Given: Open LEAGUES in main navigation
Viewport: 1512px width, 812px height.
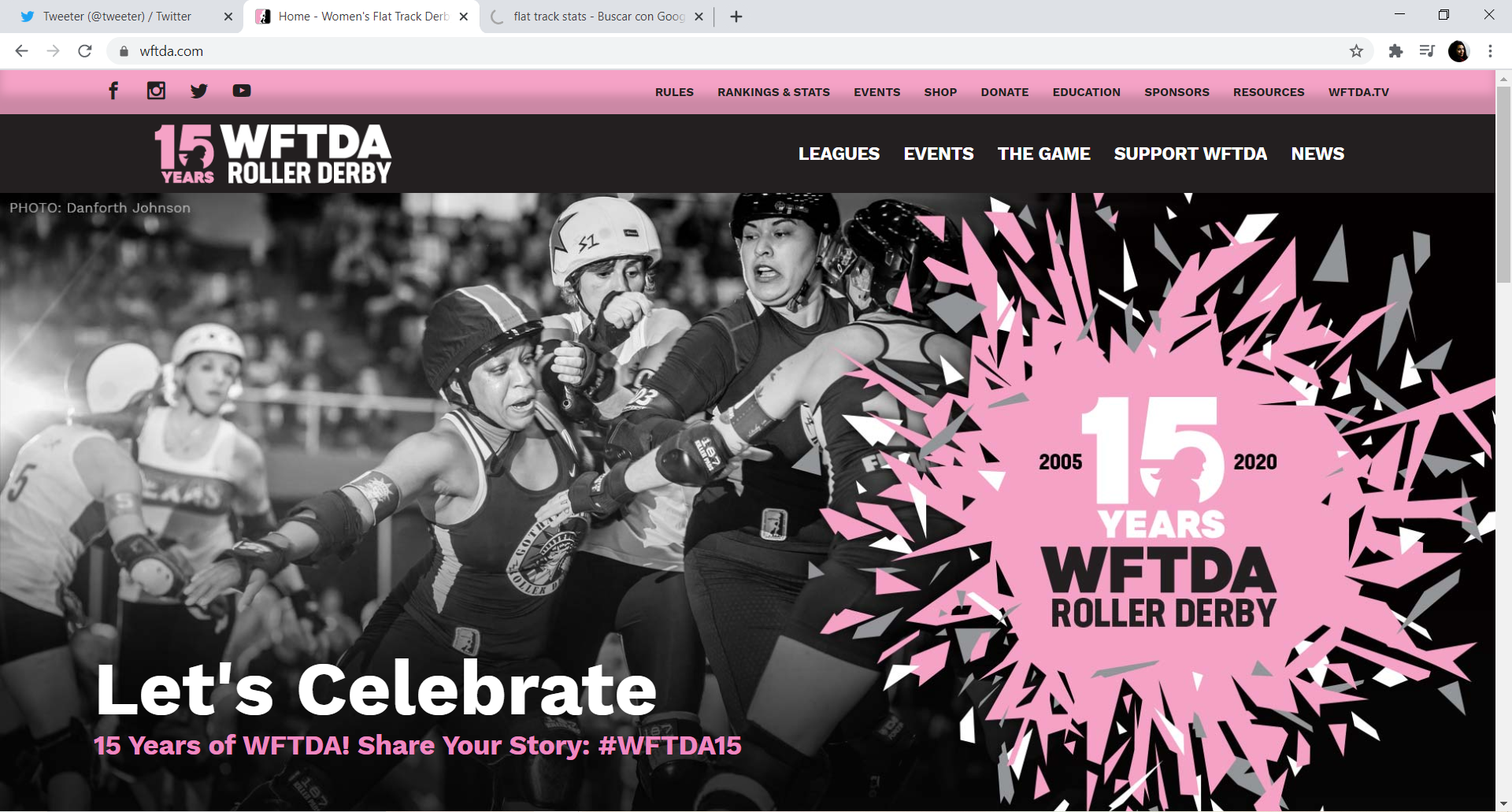Looking at the screenshot, I should (x=839, y=154).
